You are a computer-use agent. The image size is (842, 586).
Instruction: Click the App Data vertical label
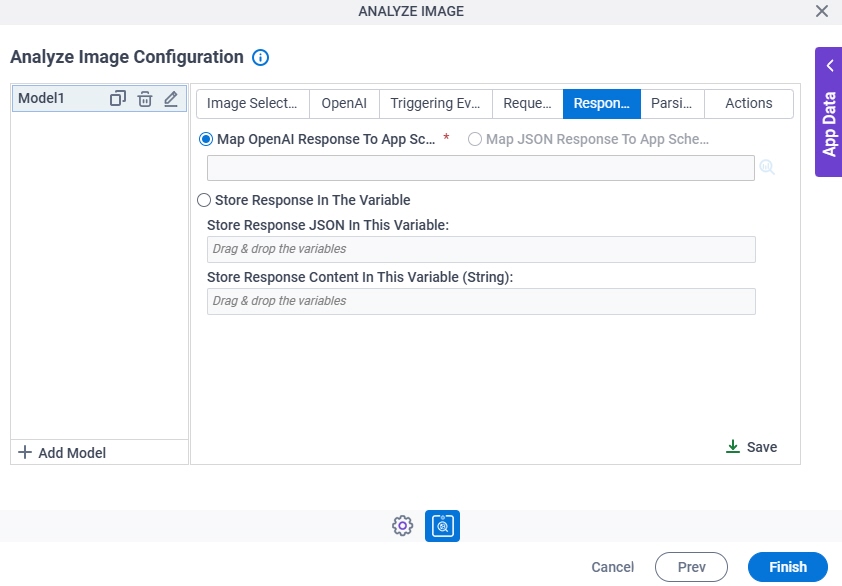830,124
